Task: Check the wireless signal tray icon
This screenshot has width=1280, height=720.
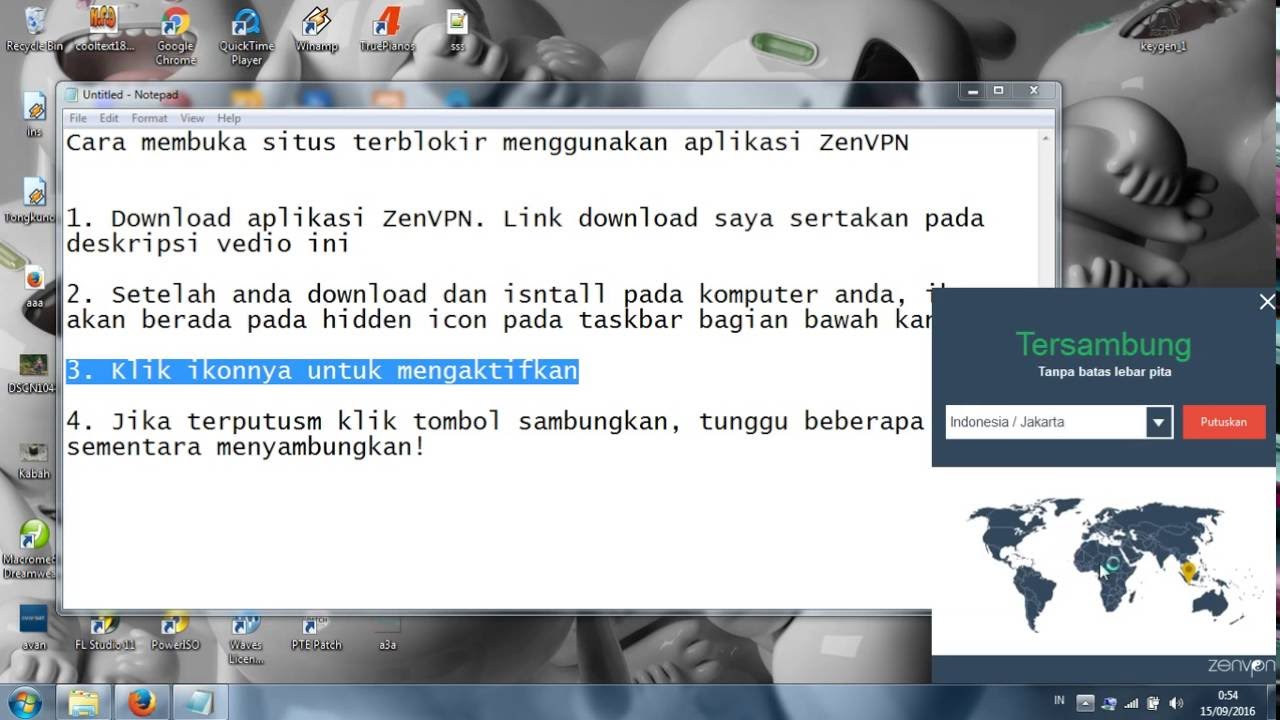Action: click(x=1132, y=703)
